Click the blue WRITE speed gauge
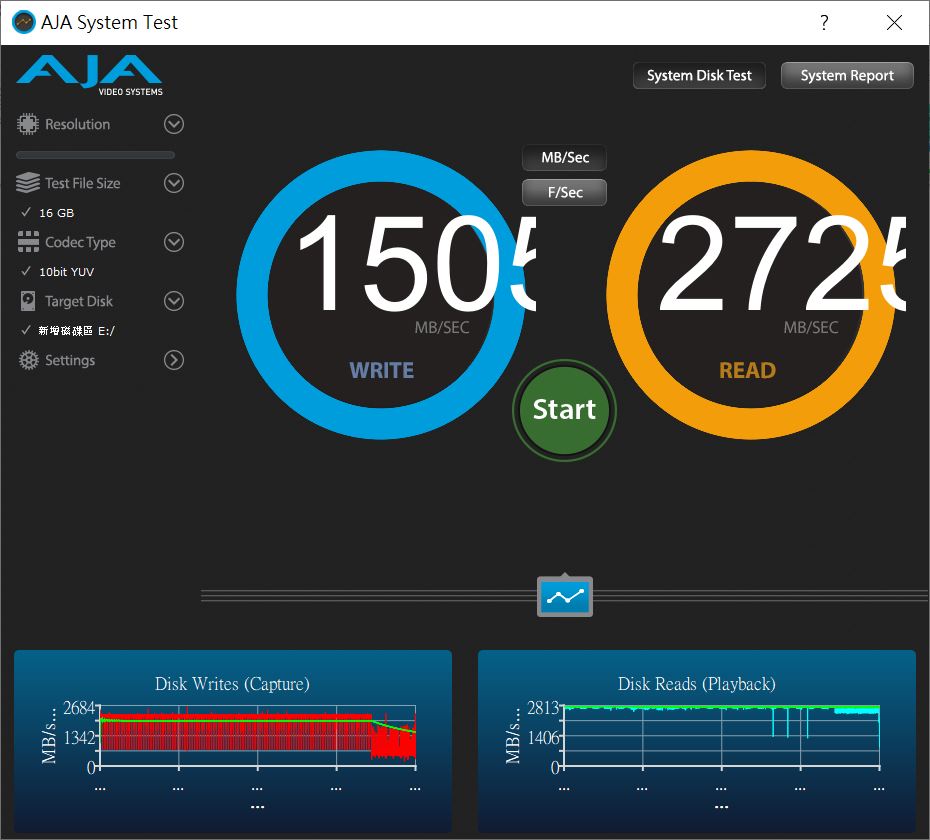The height and width of the screenshot is (840, 930). [381, 295]
